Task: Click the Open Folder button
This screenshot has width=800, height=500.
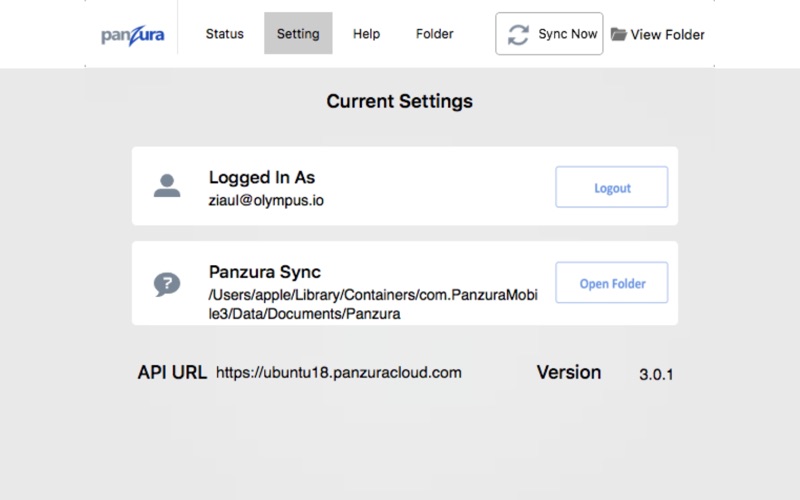Action: (x=612, y=283)
